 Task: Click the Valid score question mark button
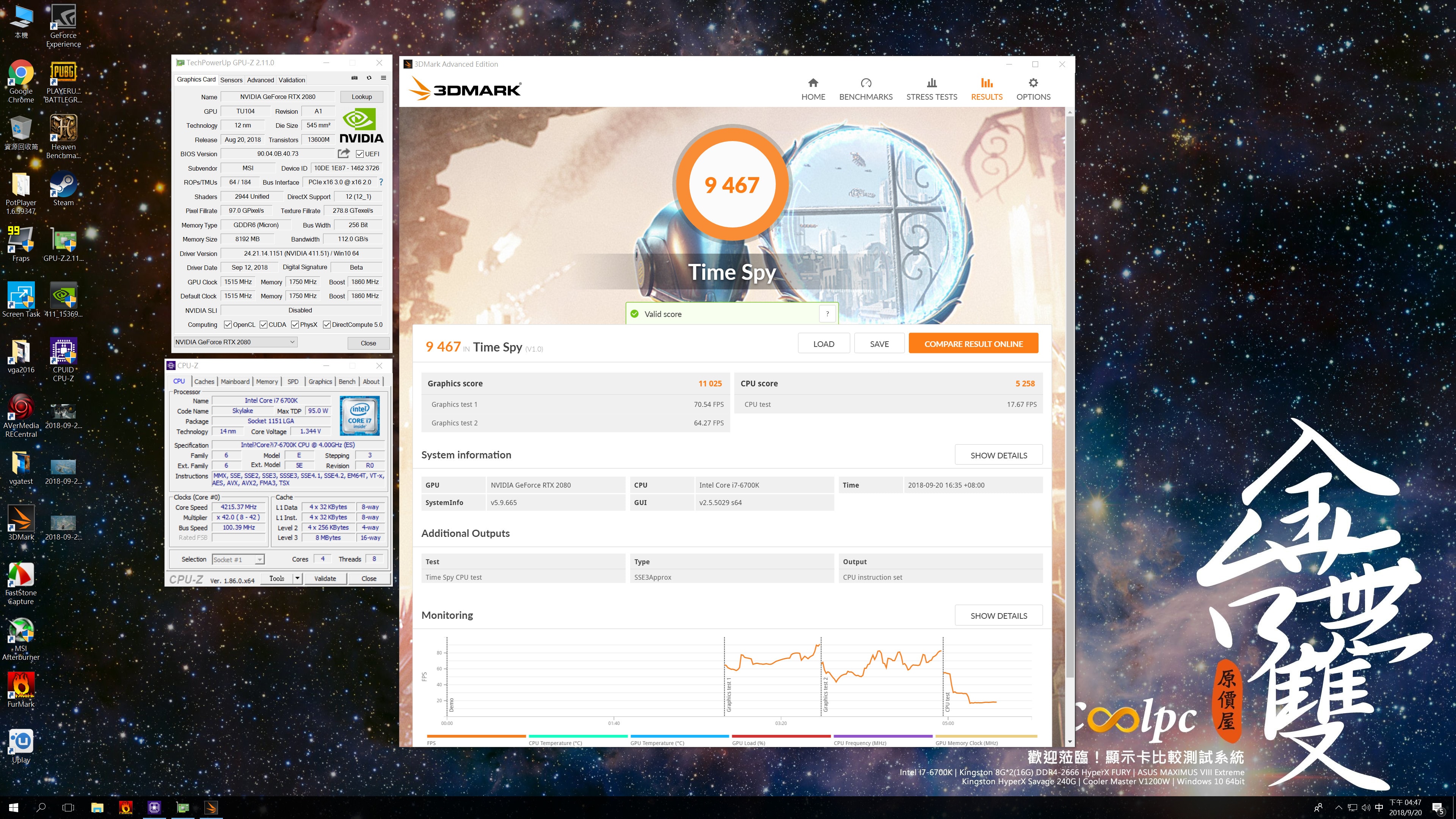[x=827, y=314]
